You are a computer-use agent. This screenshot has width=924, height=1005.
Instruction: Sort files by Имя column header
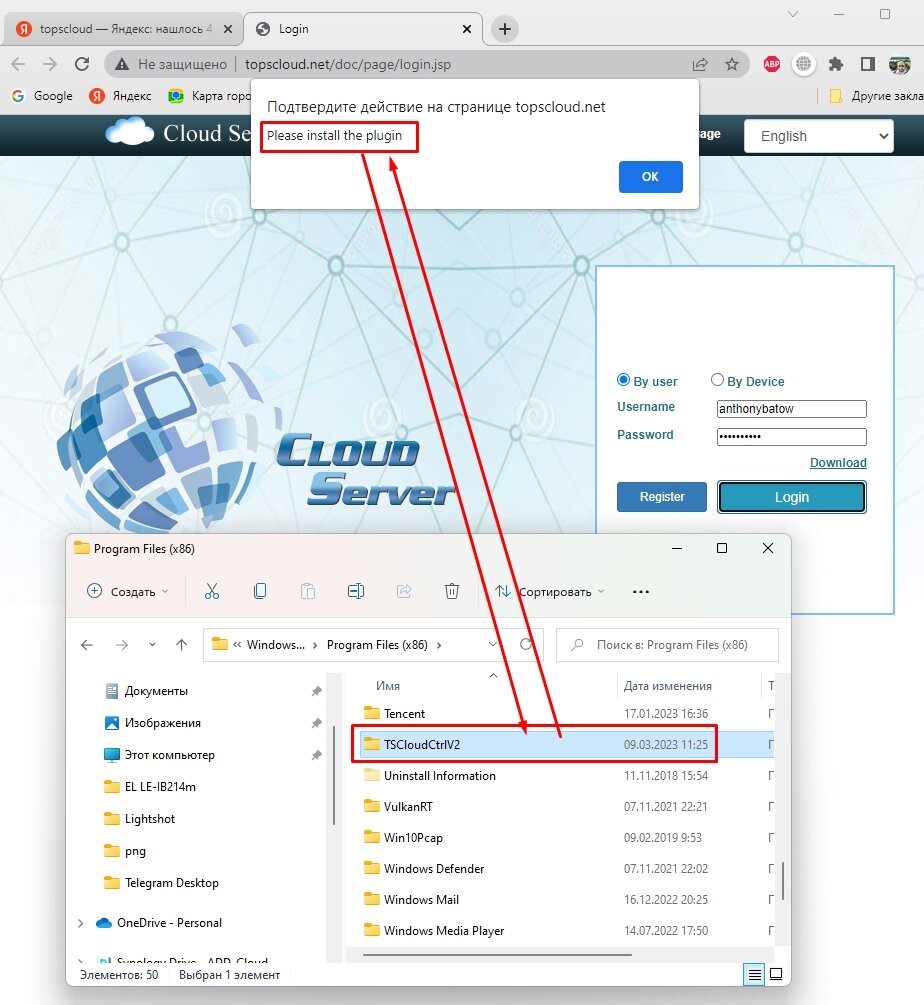click(388, 686)
